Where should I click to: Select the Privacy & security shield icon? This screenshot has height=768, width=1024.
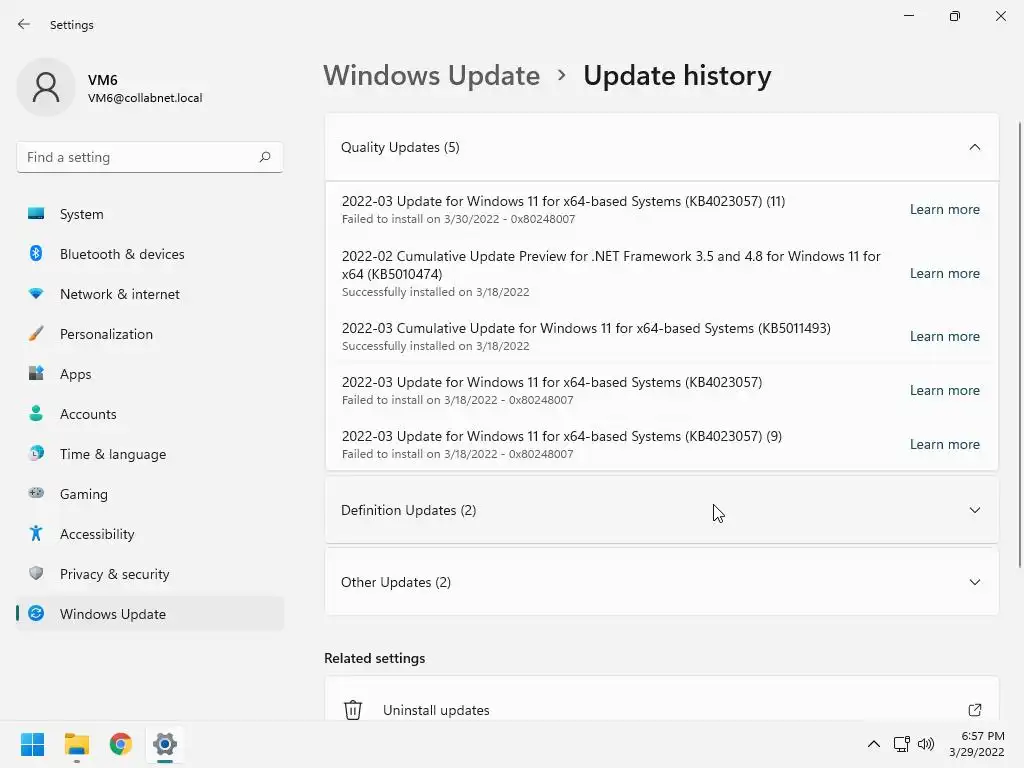[36, 573]
